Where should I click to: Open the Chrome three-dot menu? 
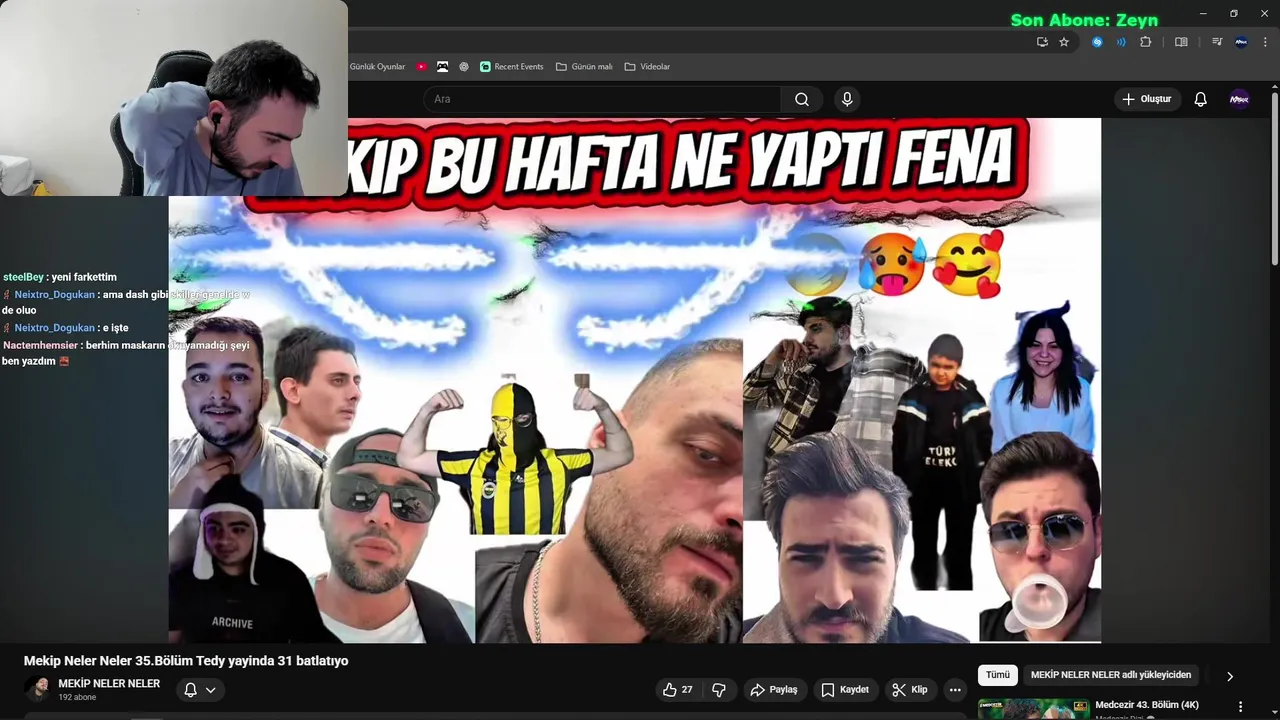1265,42
